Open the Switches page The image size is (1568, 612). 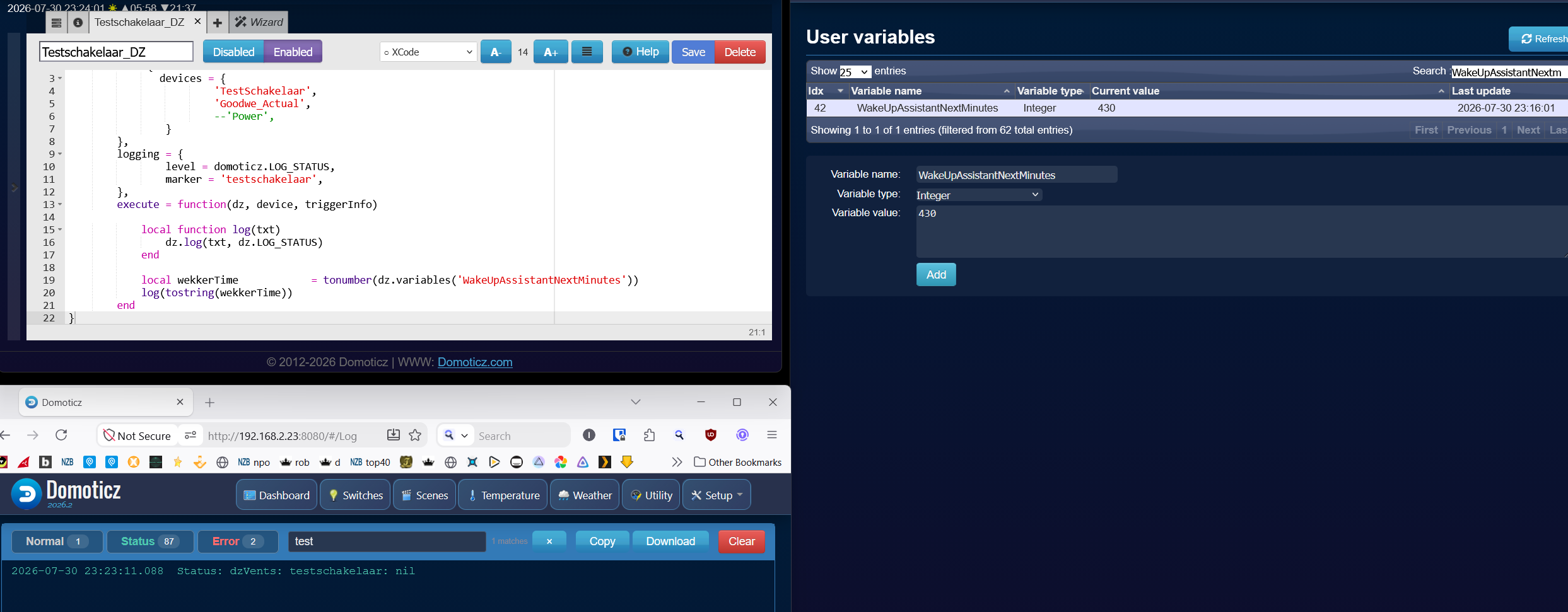tap(356, 495)
